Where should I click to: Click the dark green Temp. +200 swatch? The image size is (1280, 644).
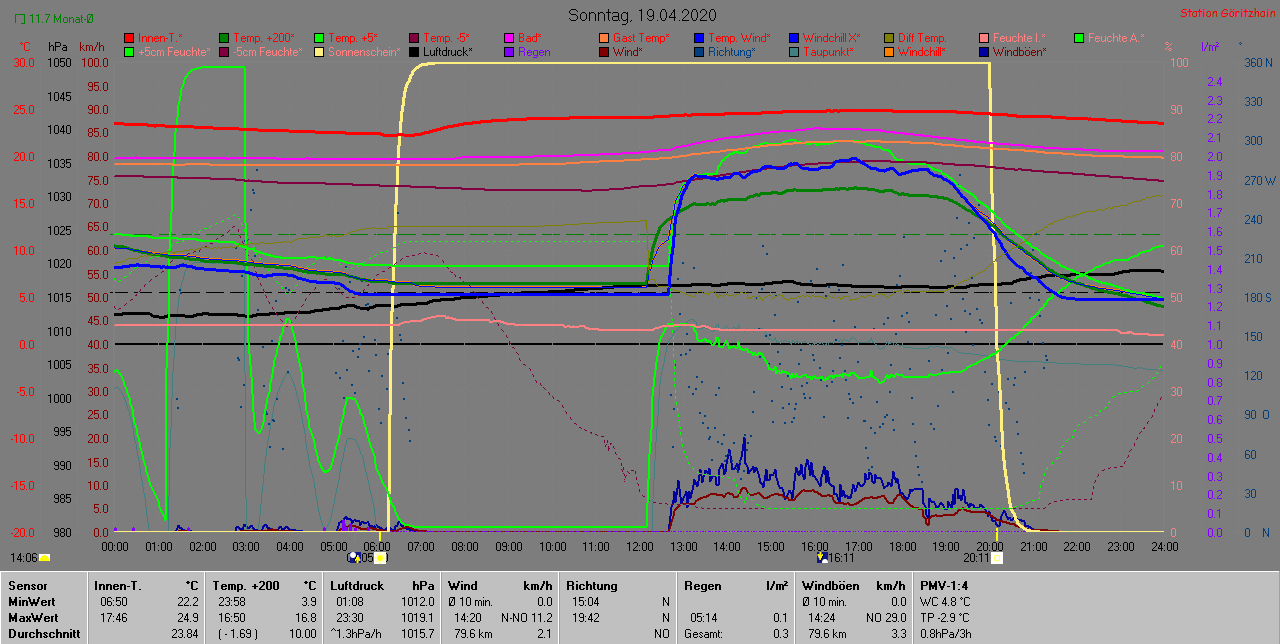pyautogui.click(x=224, y=38)
